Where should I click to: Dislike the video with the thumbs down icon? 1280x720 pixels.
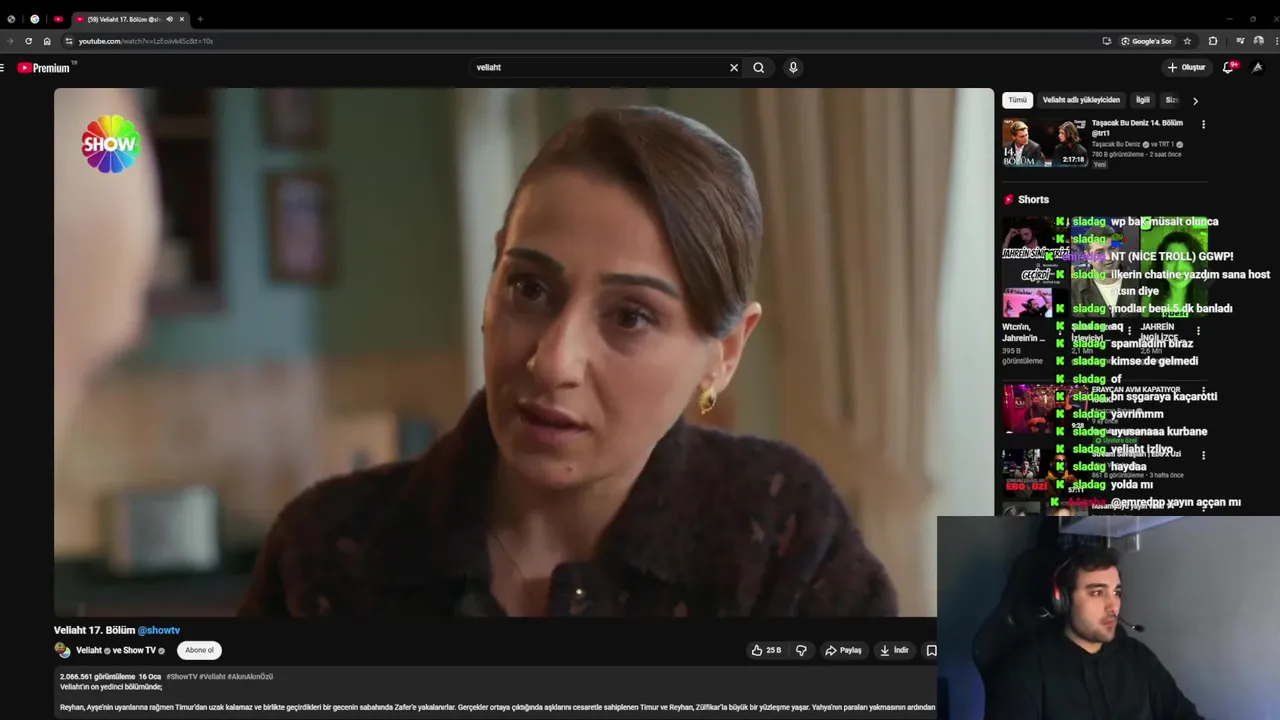point(801,650)
